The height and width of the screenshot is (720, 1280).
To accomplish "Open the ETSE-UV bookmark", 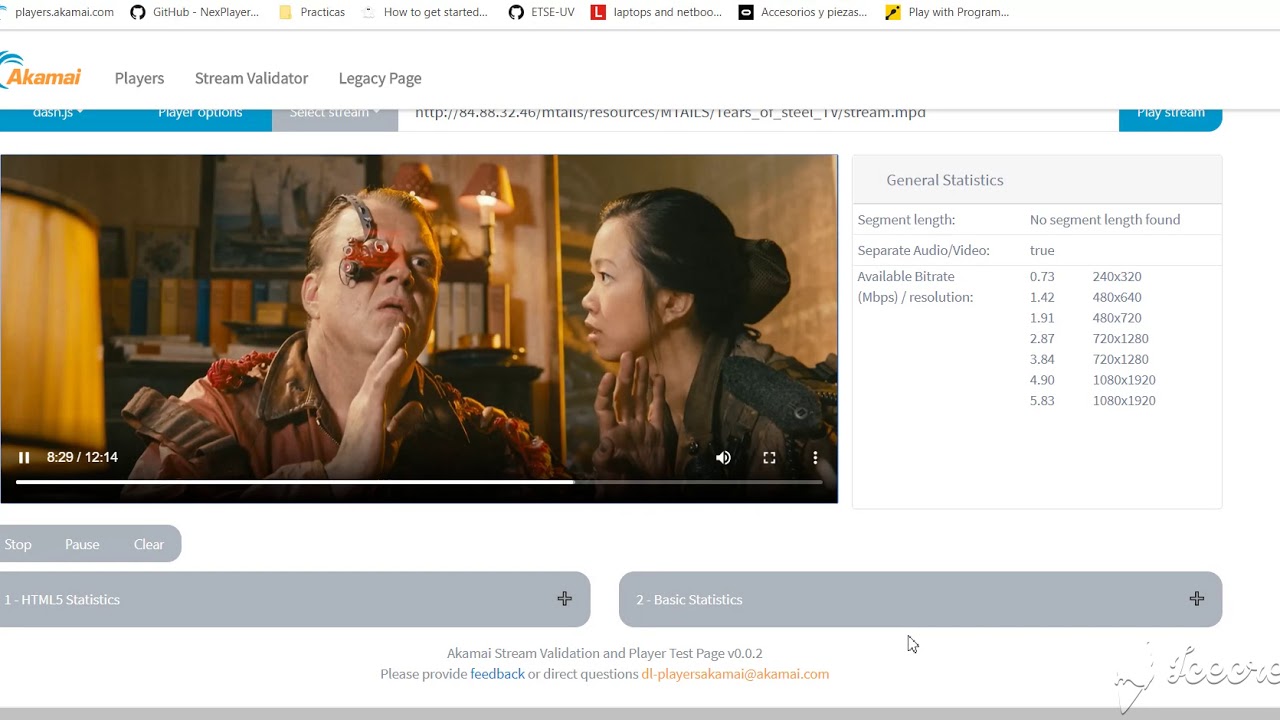I will (x=541, y=12).
